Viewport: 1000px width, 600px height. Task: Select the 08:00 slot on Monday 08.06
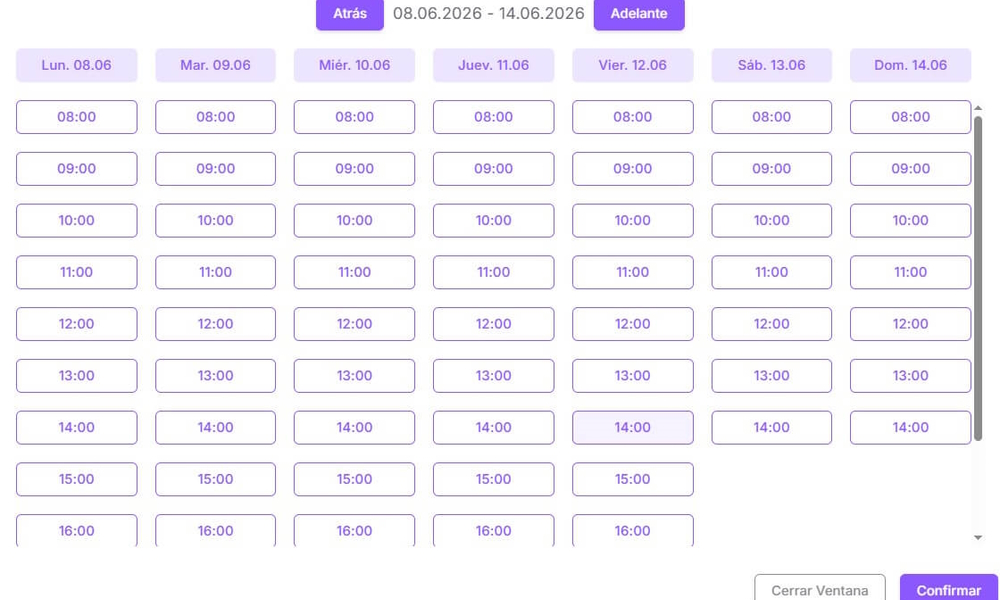[77, 117]
